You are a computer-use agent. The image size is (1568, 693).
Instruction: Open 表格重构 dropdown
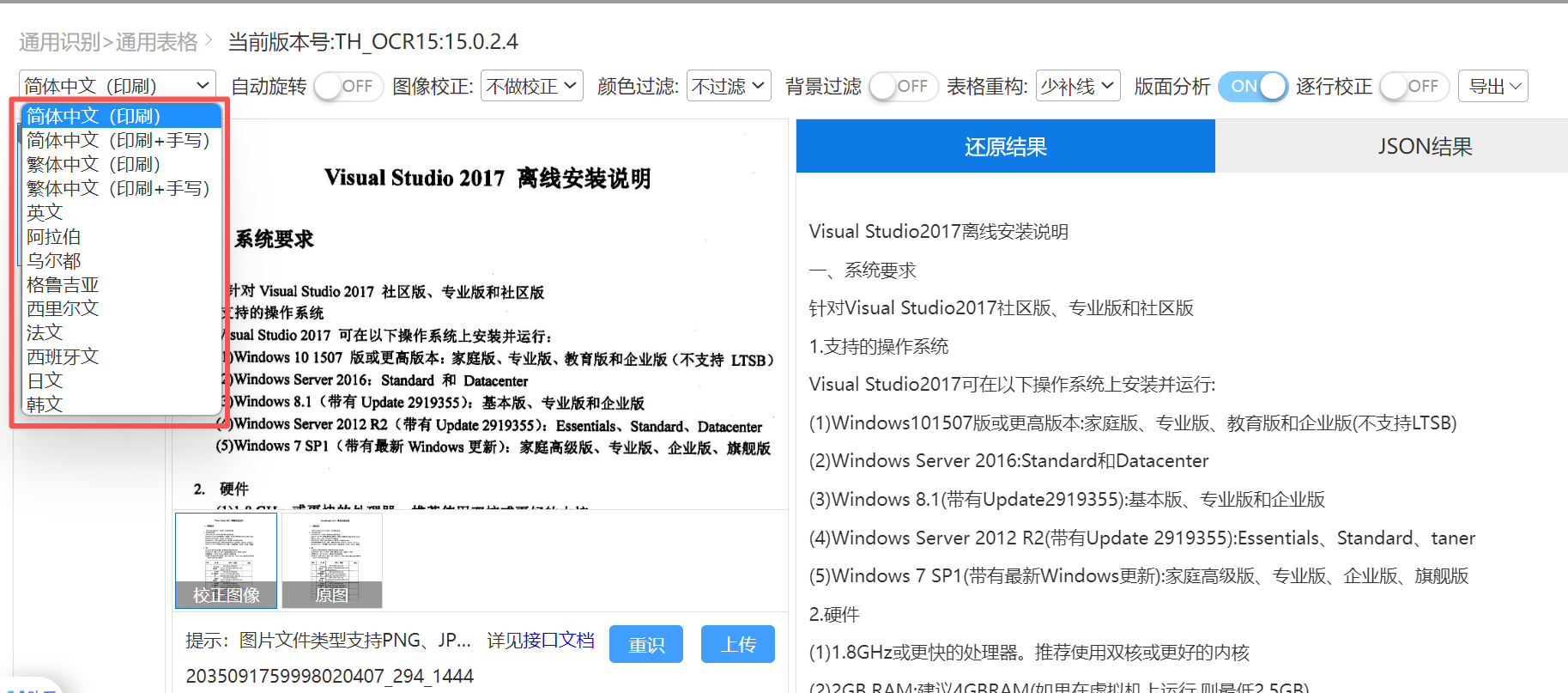pyautogui.click(x=1078, y=86)
